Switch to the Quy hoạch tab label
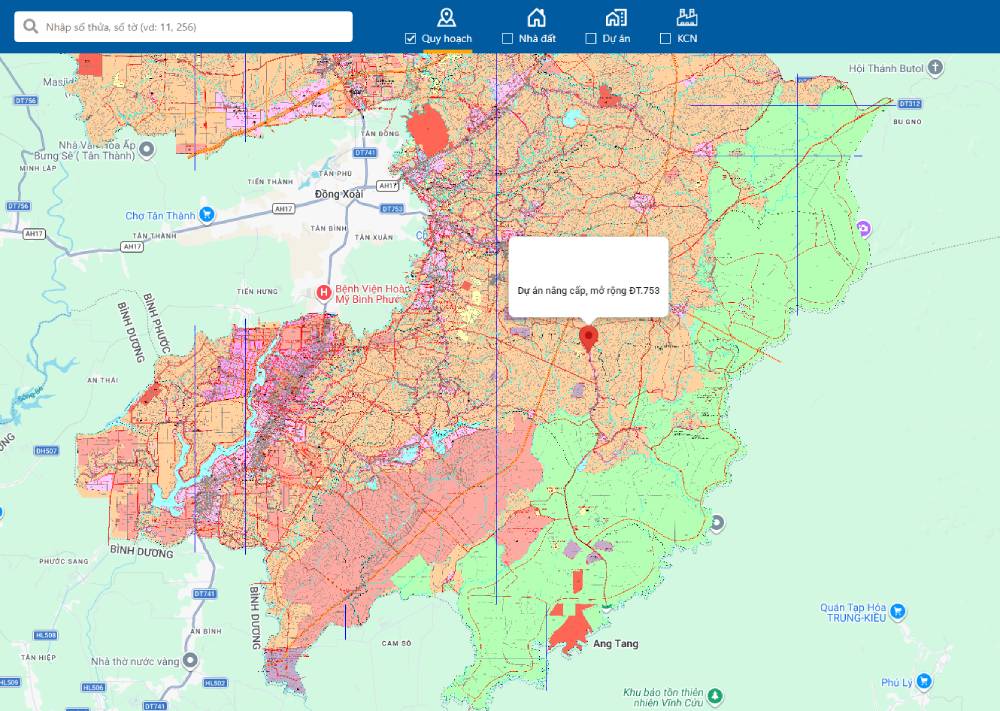Image resolution: width=1000 pixels, height=711 pixels. (446, 38)
